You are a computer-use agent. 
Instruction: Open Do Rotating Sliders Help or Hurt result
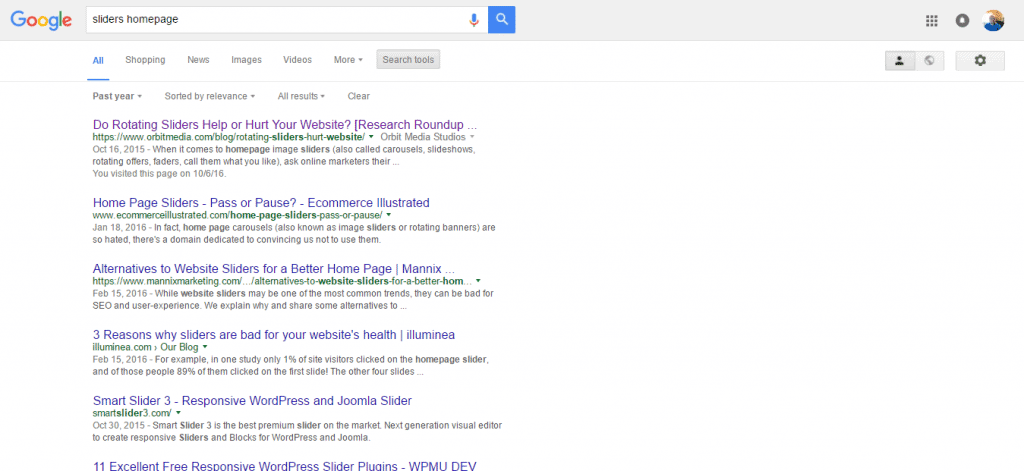click(285, 125)
